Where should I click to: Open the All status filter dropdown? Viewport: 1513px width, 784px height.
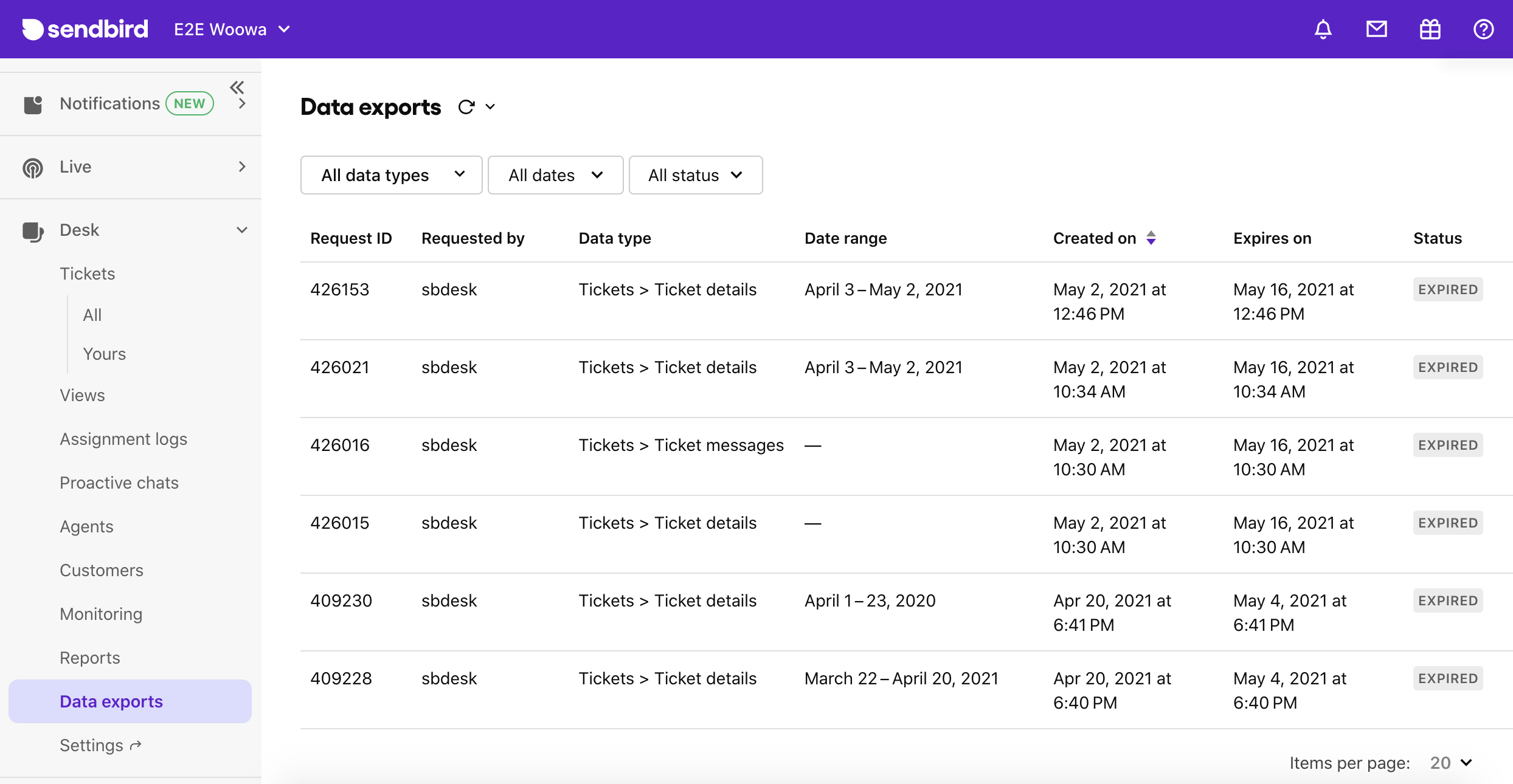pos(695,175)
